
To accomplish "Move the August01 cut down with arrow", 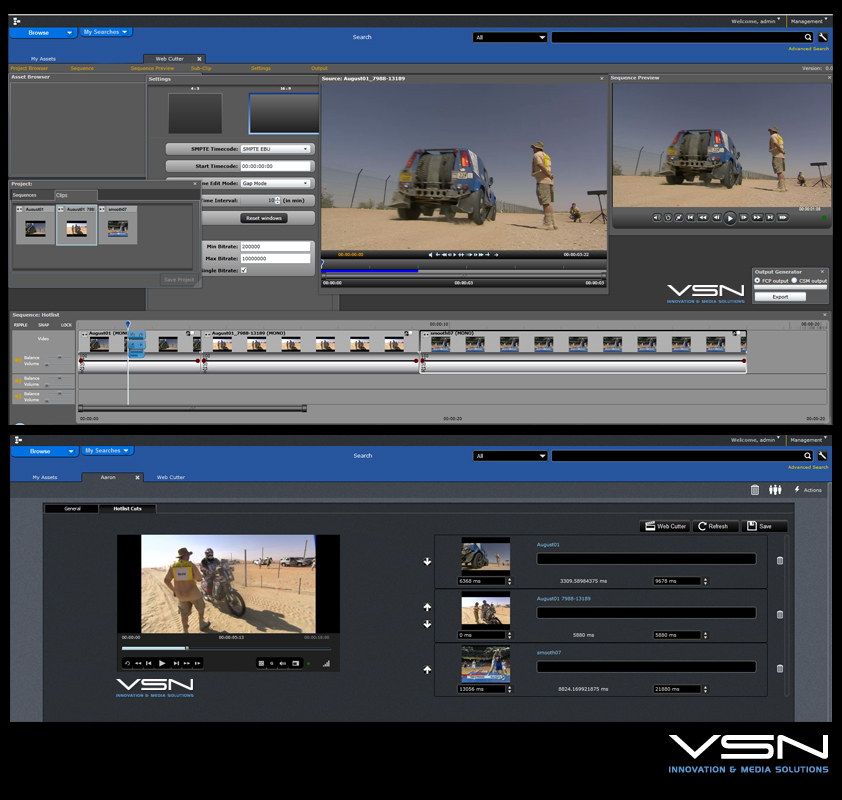I will pos(427,562).
